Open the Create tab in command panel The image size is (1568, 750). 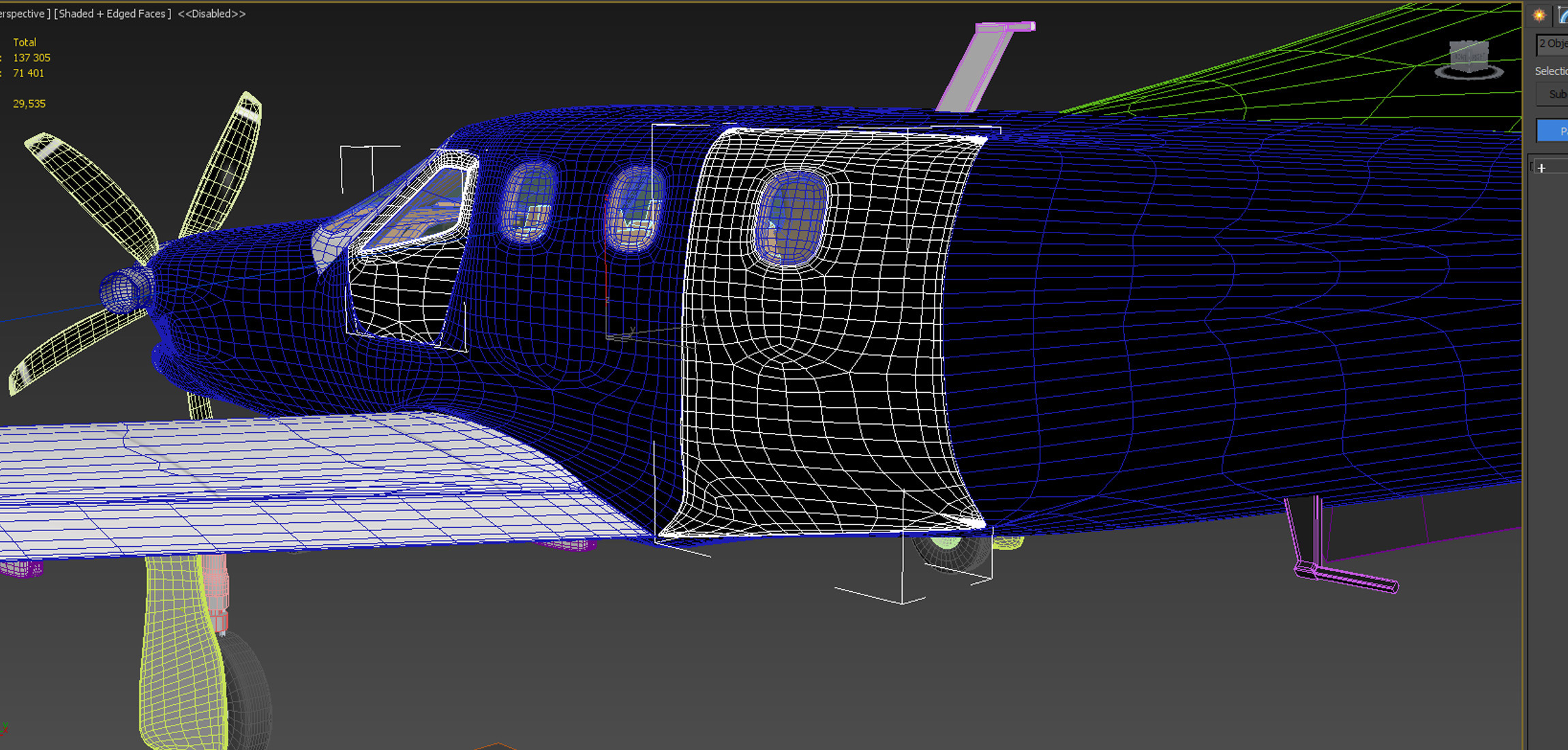[1539, 15]
